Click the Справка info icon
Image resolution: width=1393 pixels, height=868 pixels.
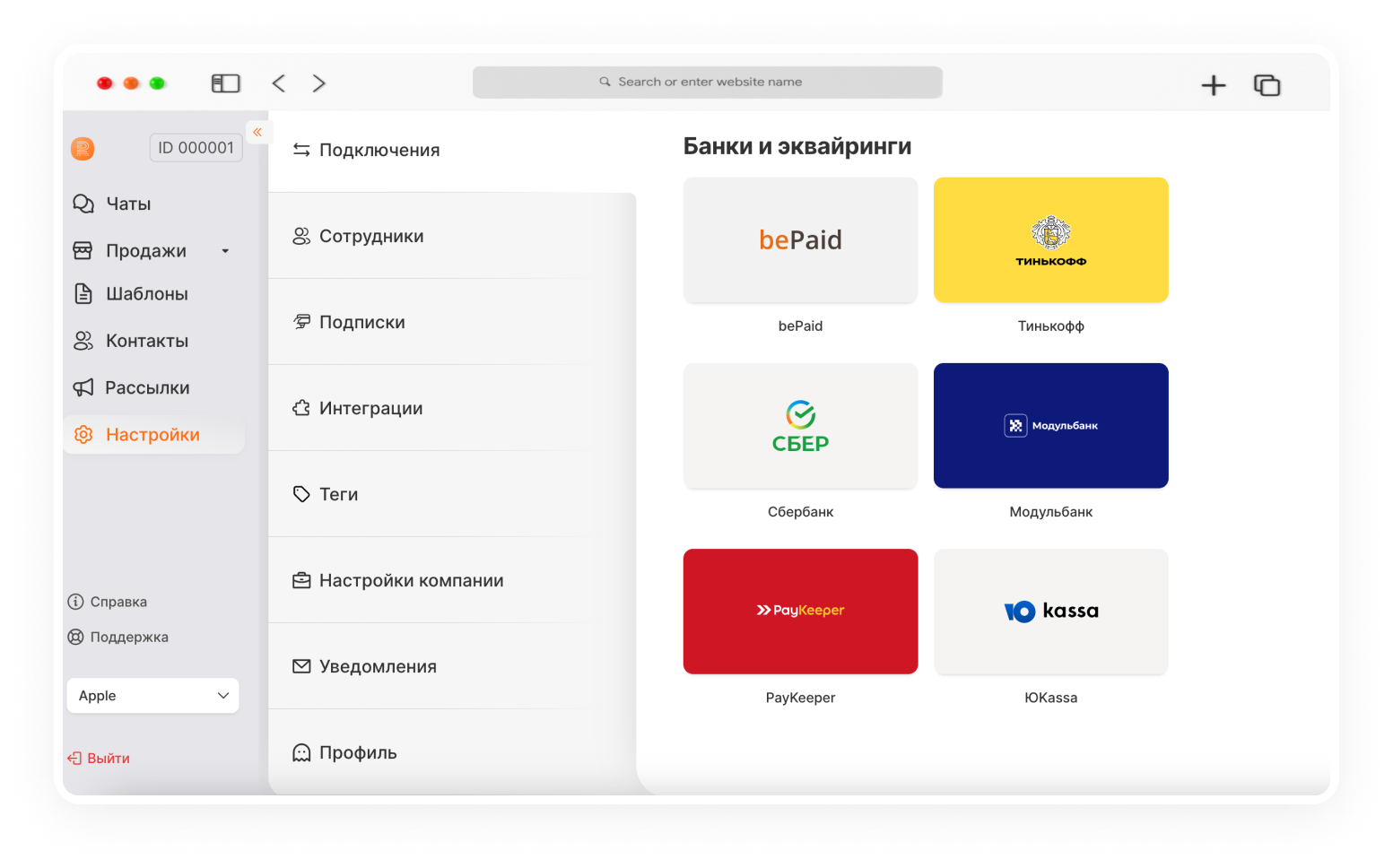76,602
